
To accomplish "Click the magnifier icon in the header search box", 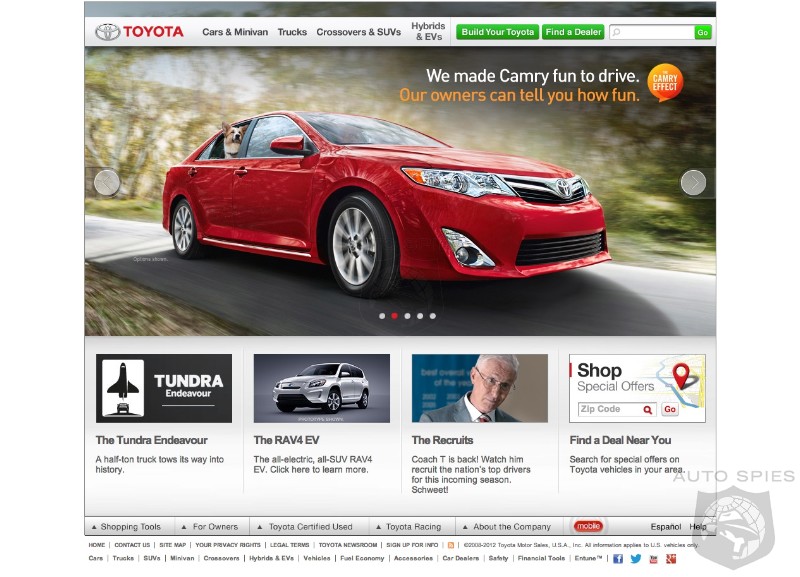I will 617,32.
